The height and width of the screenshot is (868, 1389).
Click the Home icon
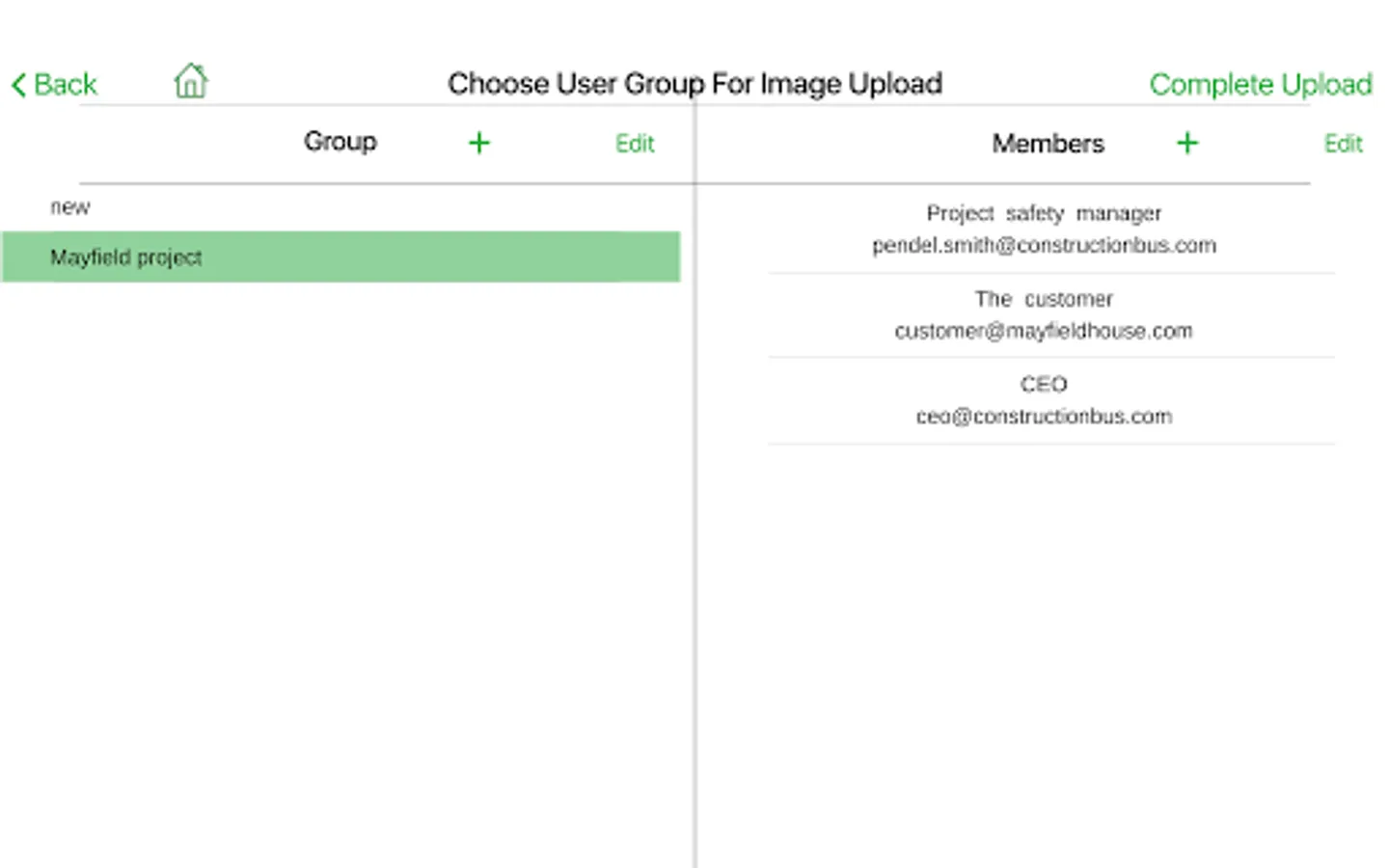[x=191, y=81]
